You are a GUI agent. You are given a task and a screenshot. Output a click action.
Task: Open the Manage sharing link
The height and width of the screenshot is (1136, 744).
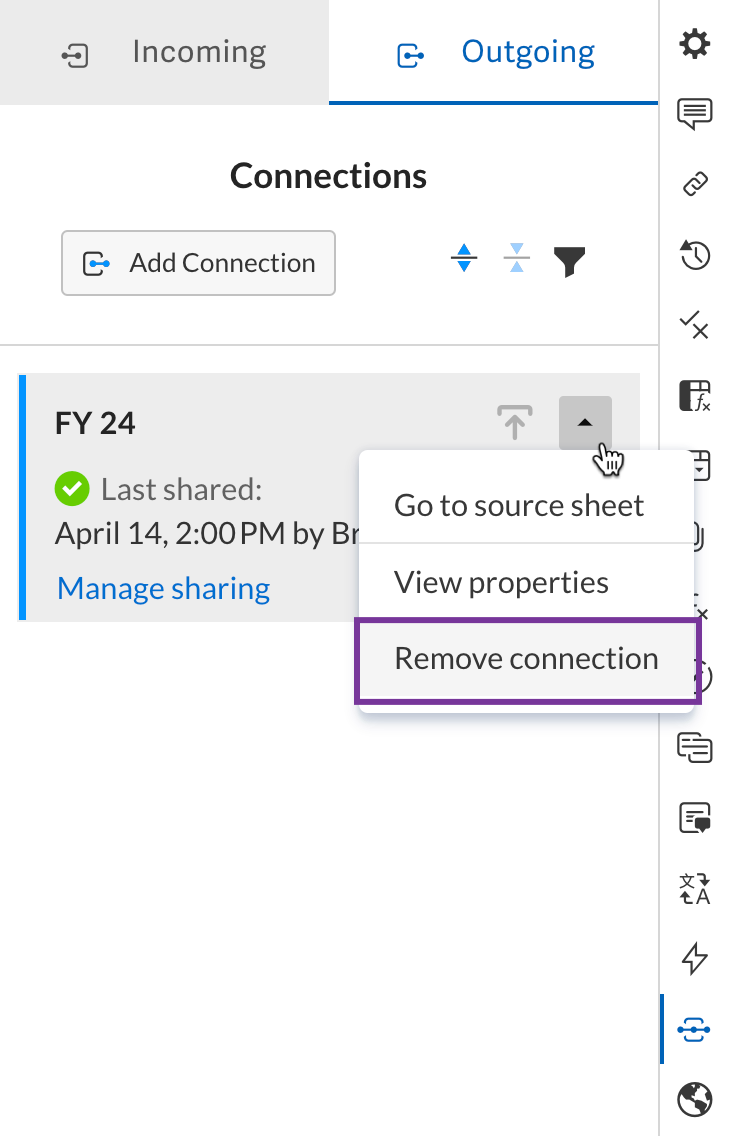coord(163,588)
